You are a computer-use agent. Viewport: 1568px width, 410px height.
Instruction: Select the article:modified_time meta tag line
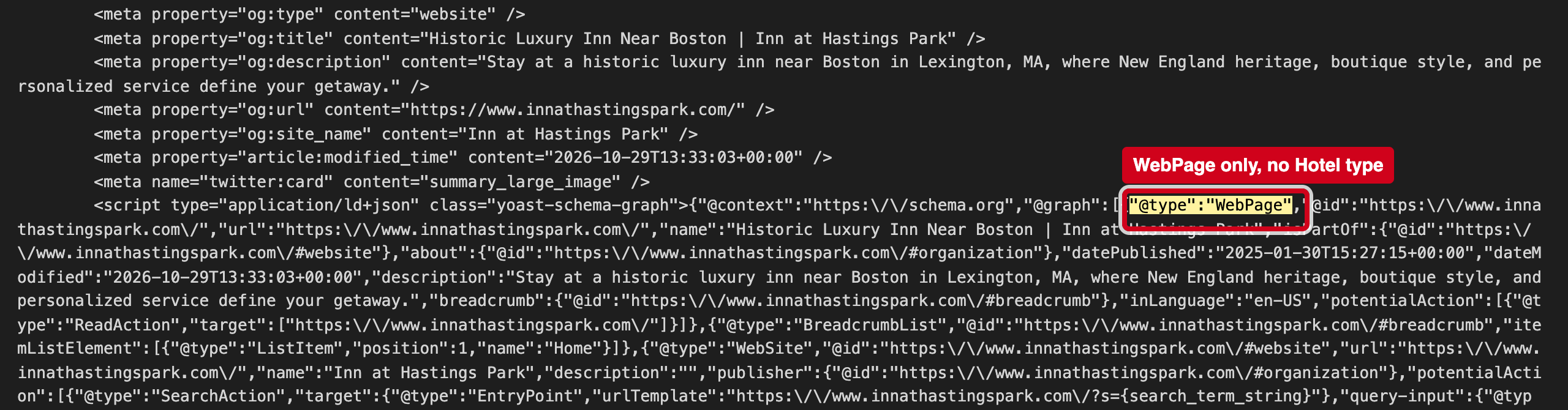[x=463, y=157]
